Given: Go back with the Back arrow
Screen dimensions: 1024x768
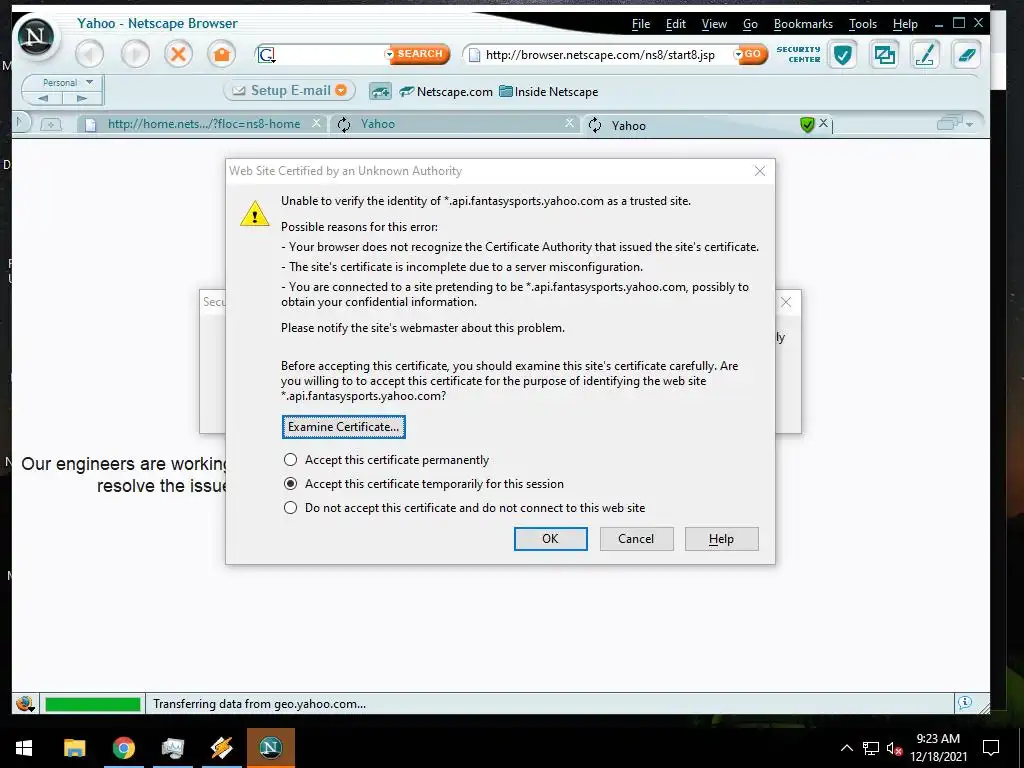Looking at the screenshot, I should pyautogui.click(x=89, y=54).
